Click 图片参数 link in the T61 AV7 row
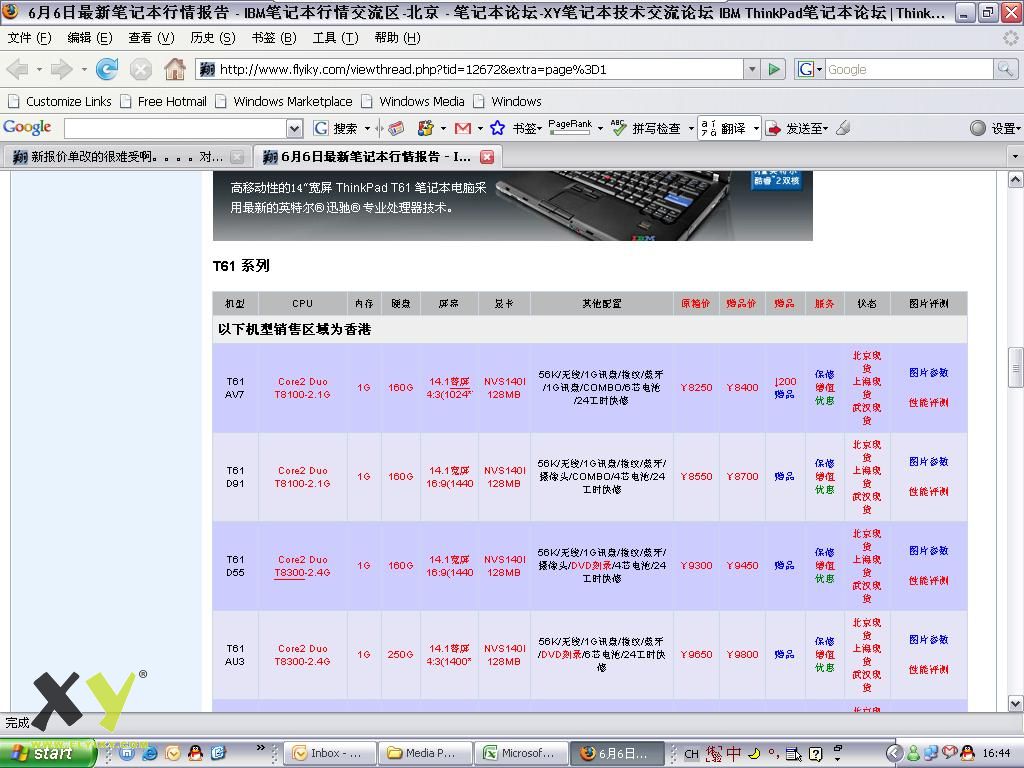 pos(929,372)
